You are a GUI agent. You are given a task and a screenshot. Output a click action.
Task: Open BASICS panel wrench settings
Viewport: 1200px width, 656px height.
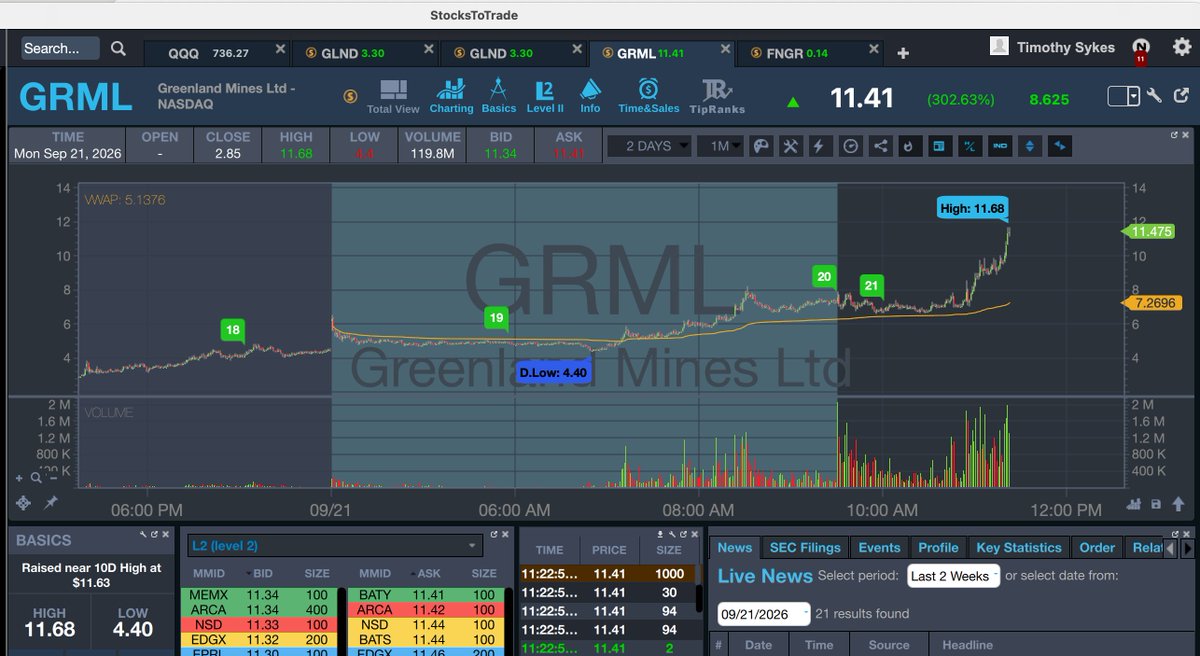(x=144, y=536)
